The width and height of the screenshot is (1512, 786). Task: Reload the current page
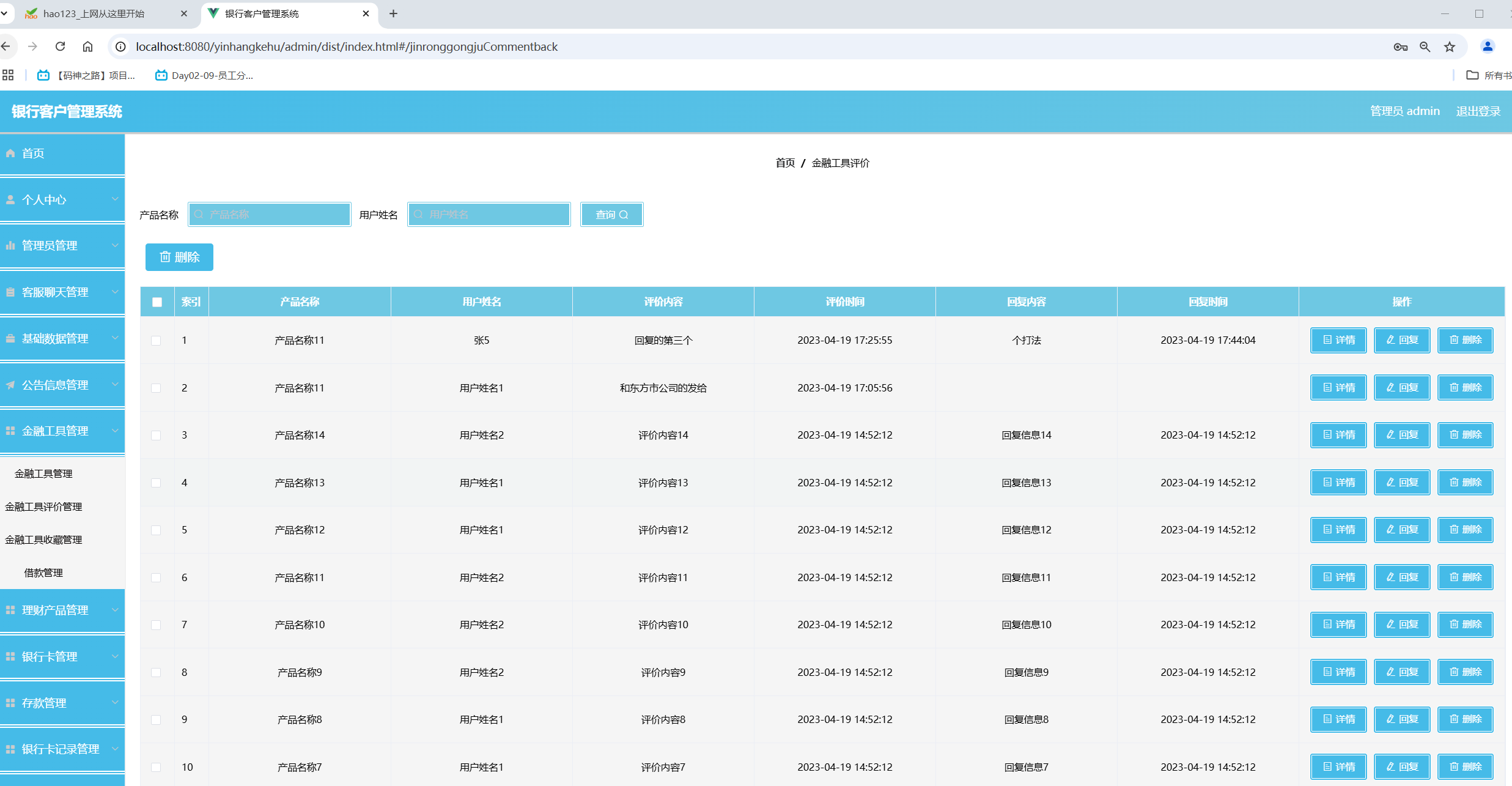tap(60, 46)
